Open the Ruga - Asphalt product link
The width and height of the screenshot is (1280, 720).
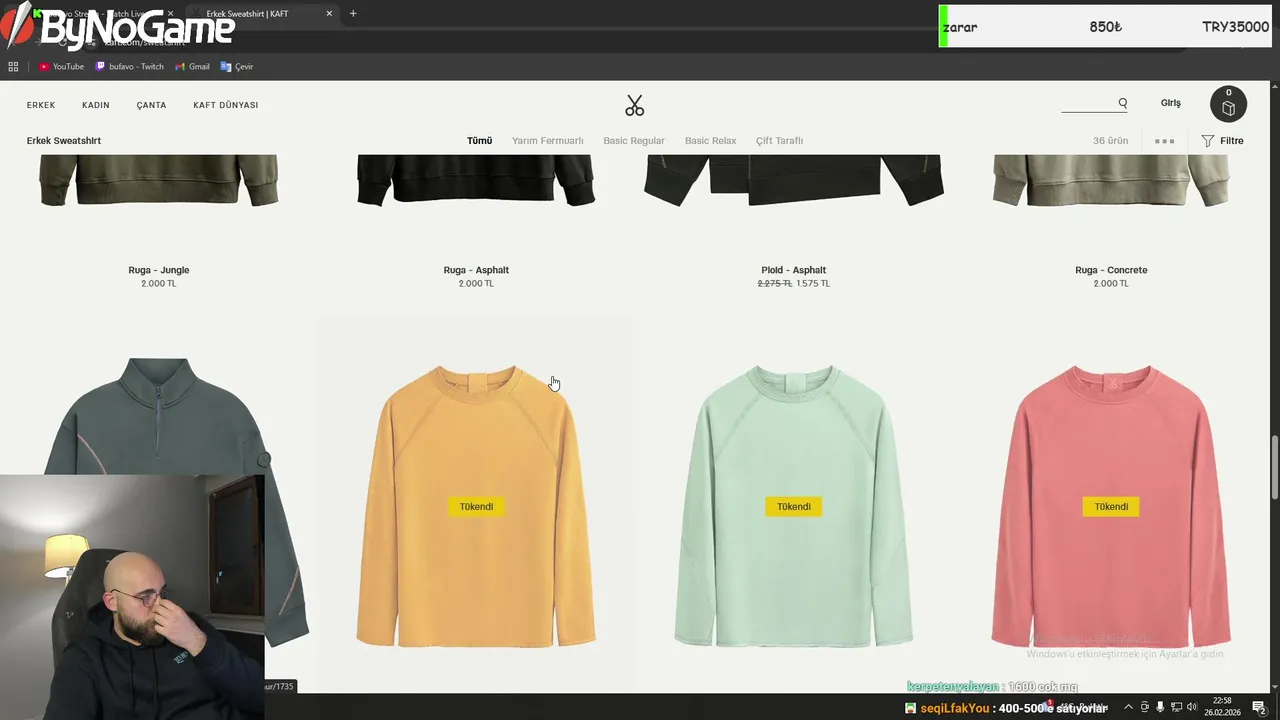pyautogui.click(x=476, y=270)
